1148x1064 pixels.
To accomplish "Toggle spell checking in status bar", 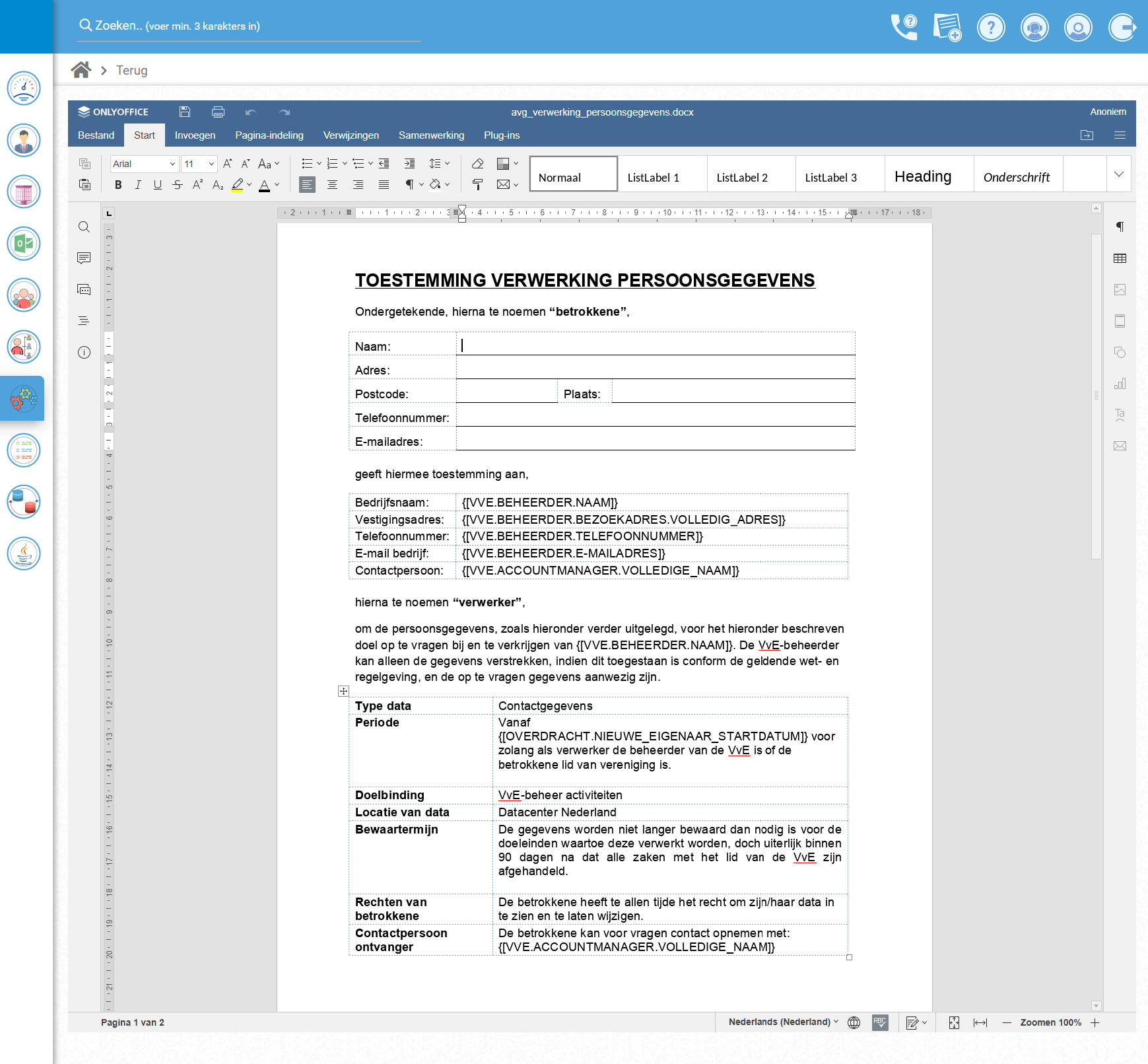I will coord(880,1022).
